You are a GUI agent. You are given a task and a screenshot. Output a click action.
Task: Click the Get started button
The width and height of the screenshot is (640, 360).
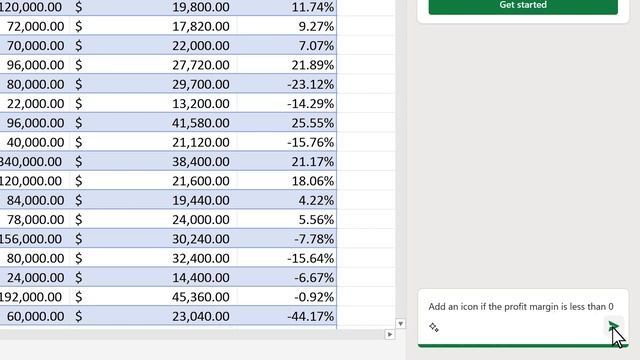click(x=523, y=6)
